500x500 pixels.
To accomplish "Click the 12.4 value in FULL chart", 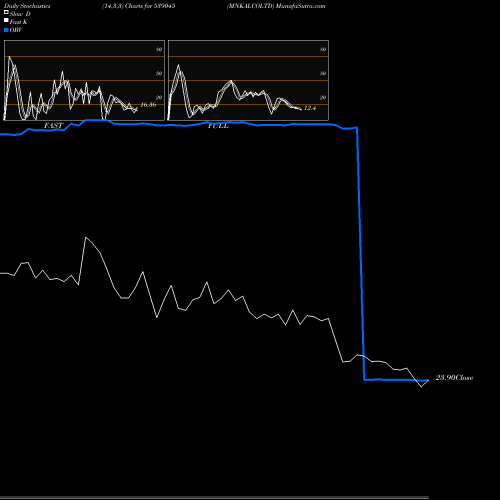I will [x=310, y=108].
